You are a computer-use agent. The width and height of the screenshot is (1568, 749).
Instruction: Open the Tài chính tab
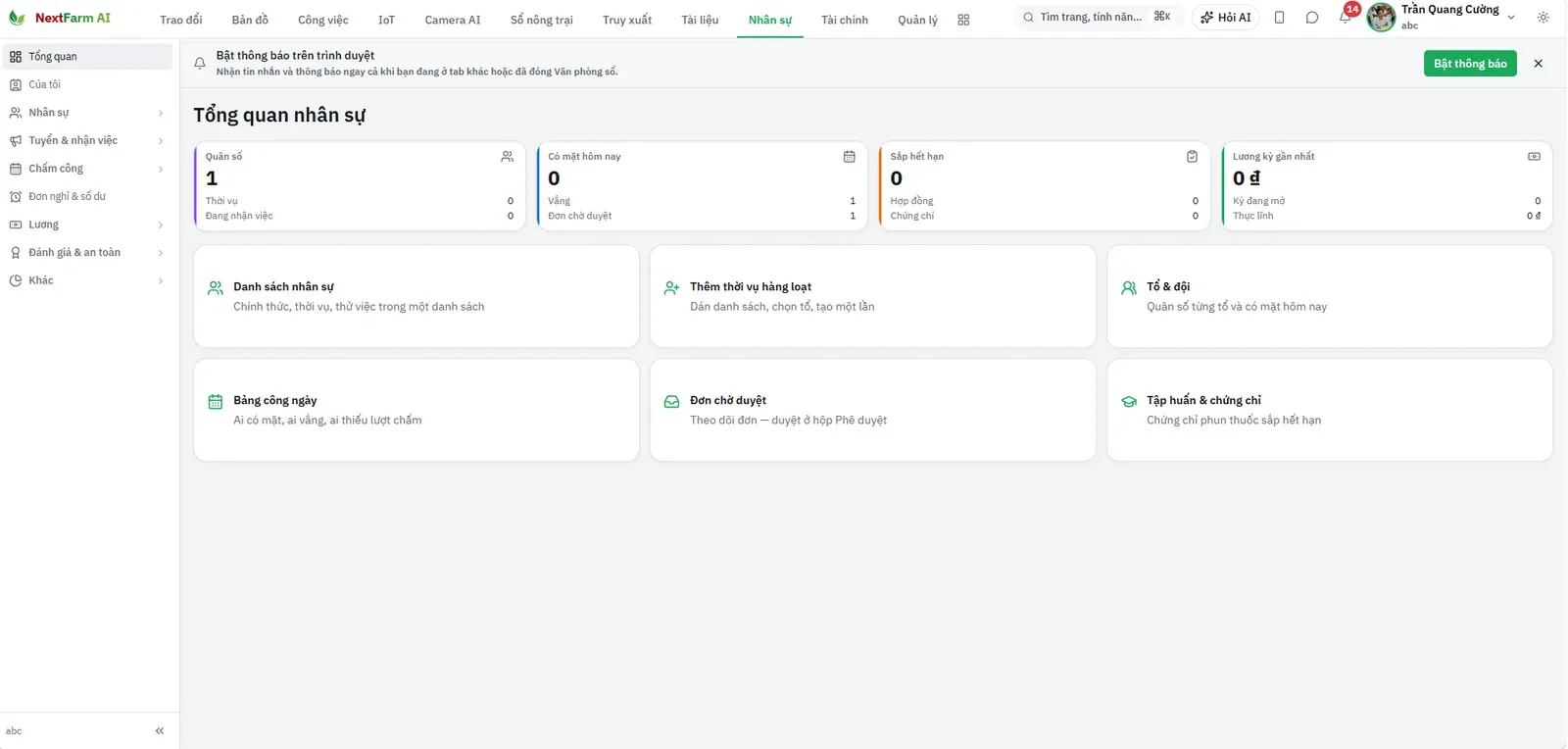(845, 20)
